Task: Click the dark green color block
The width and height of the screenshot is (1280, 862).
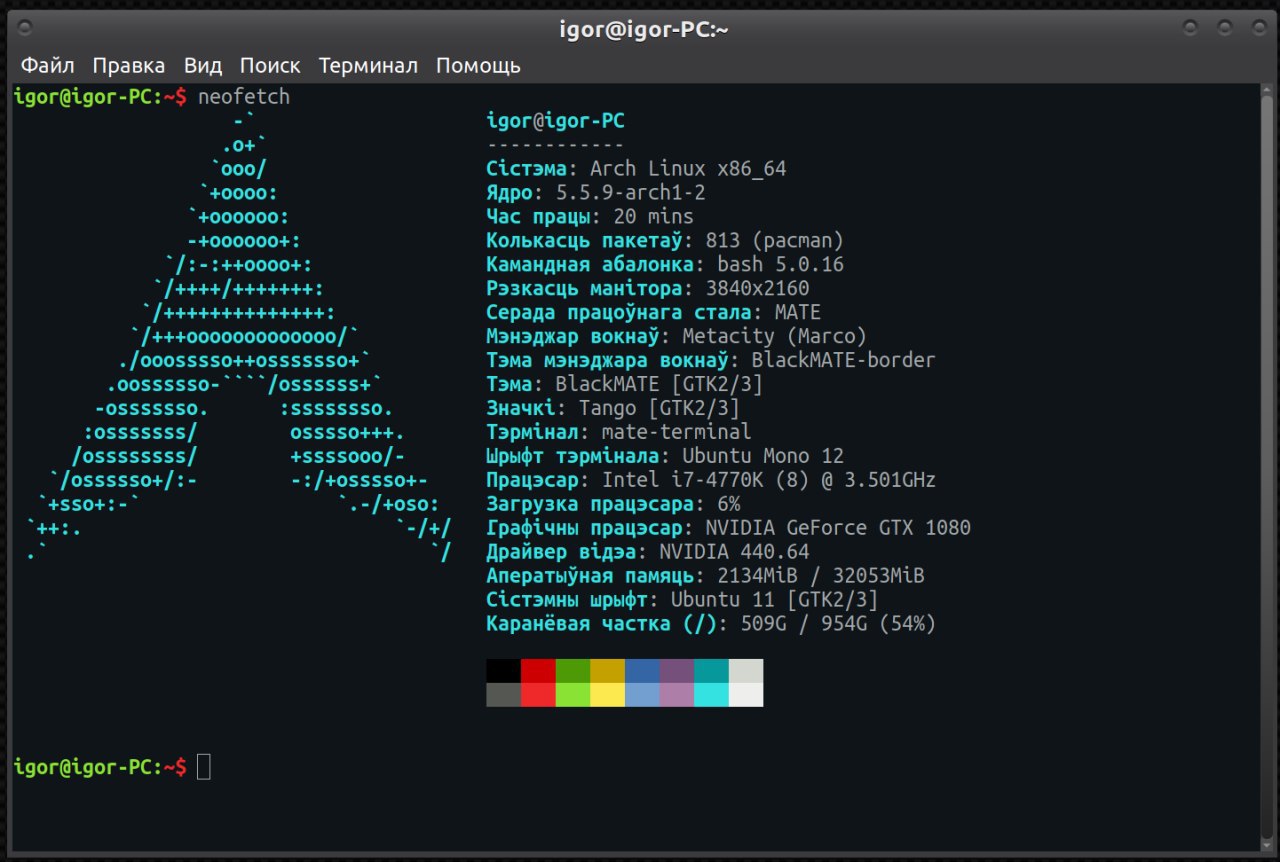Action: (573, 671)
